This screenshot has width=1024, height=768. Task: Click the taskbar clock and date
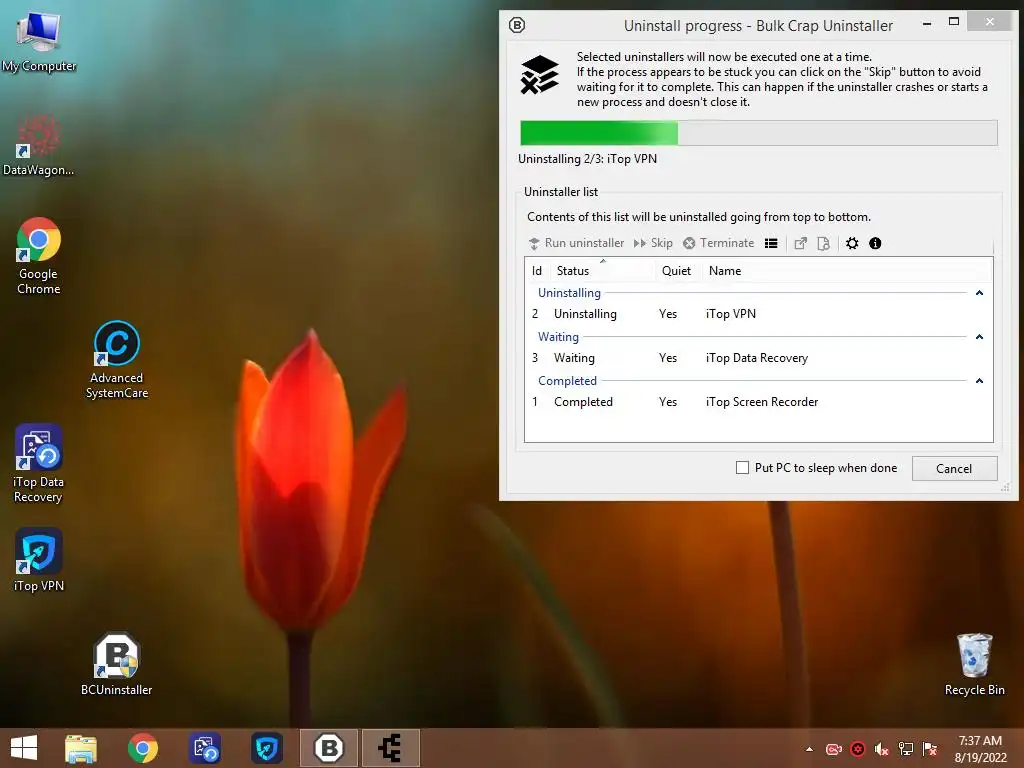coord(980,749)
